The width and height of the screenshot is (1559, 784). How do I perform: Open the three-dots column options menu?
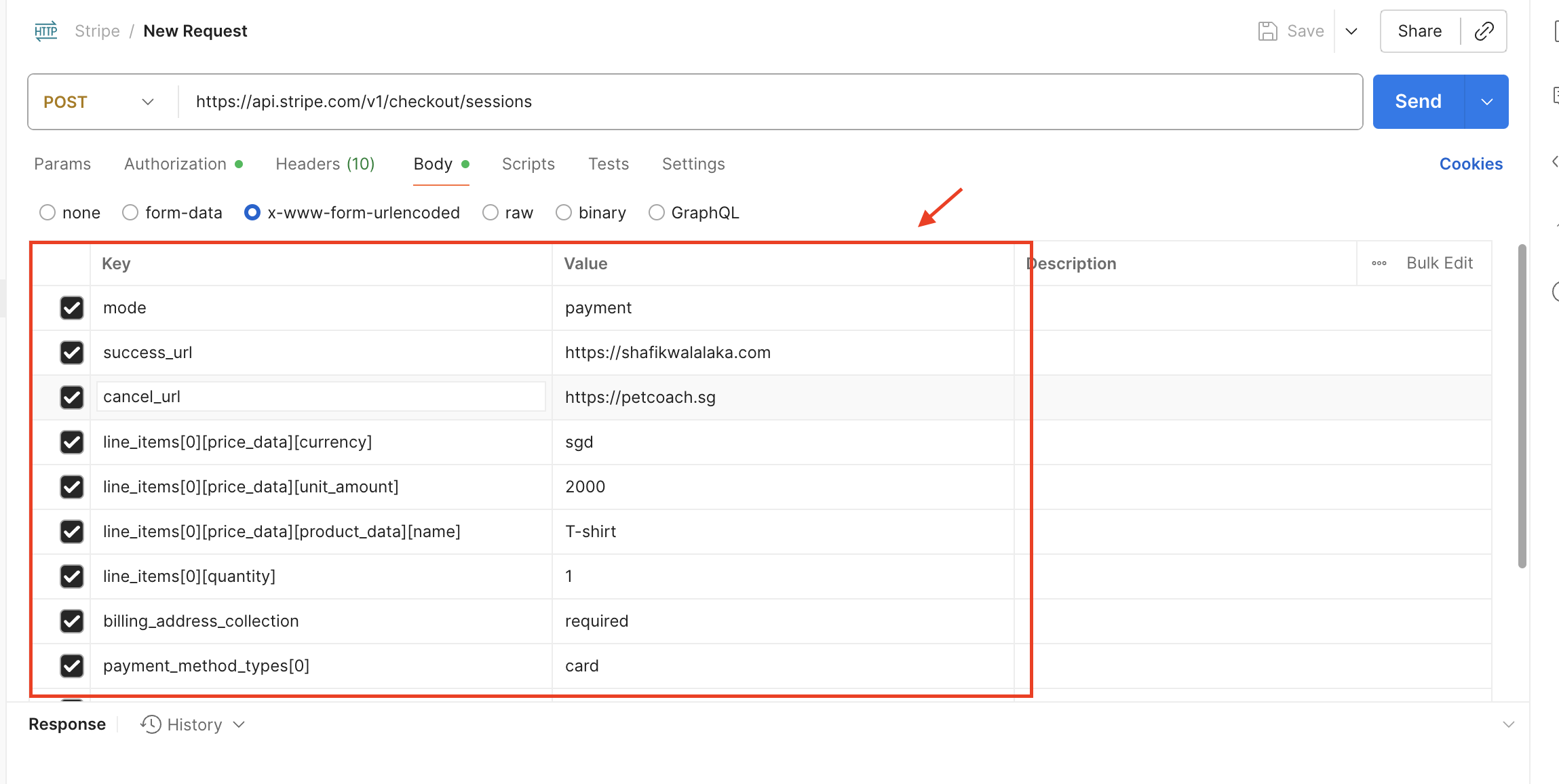[1379, 263]
